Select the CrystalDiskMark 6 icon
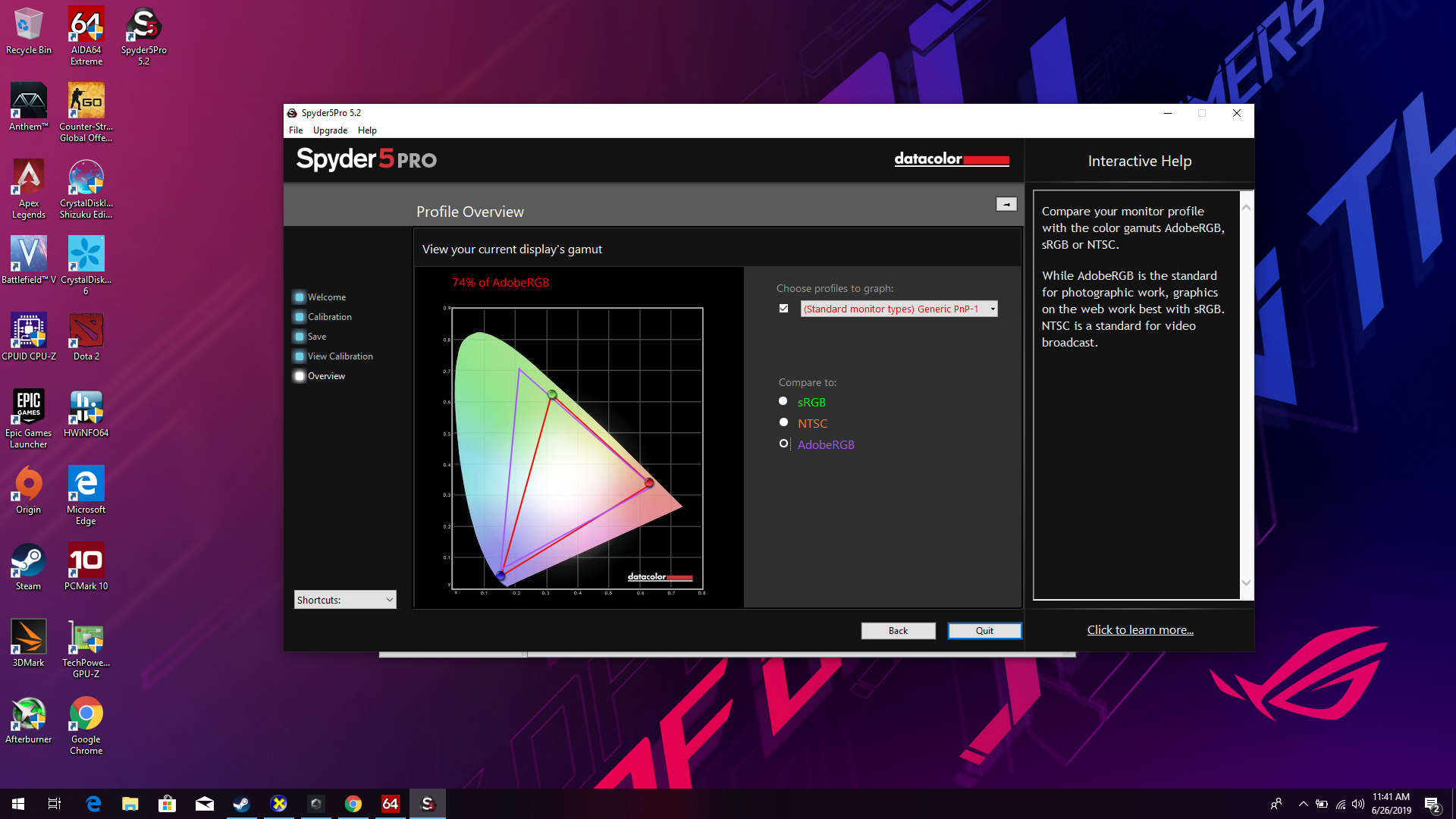This screenshot has width=1456, height=819. (x=86, y=265)
